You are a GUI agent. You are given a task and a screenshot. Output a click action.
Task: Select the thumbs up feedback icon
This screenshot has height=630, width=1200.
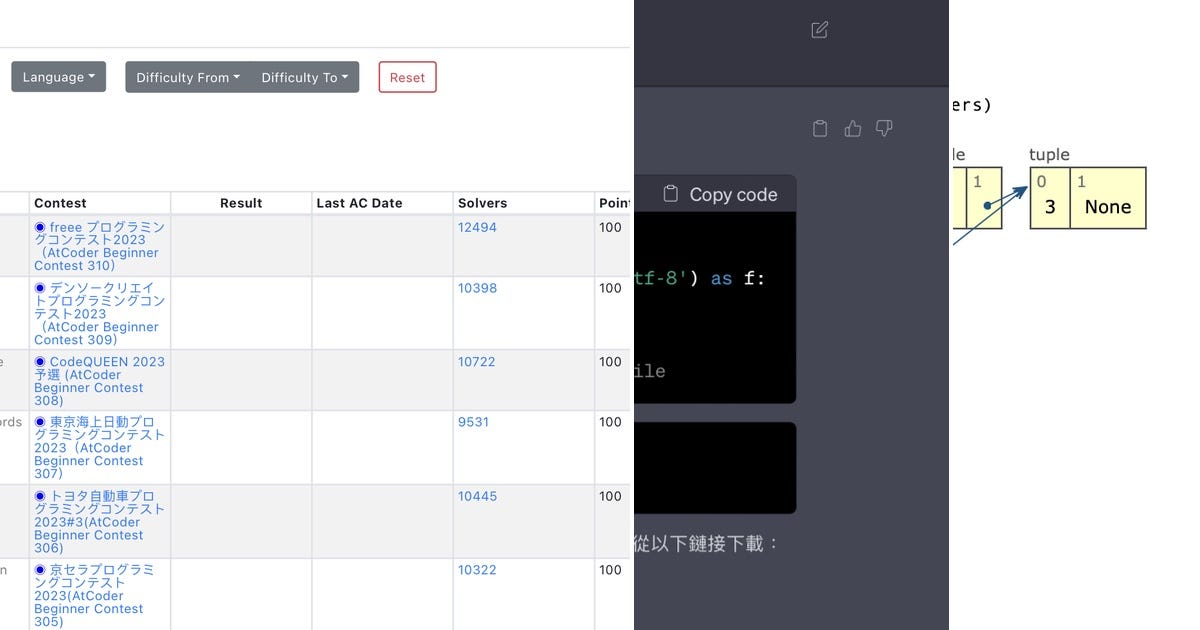pos(852,128)
